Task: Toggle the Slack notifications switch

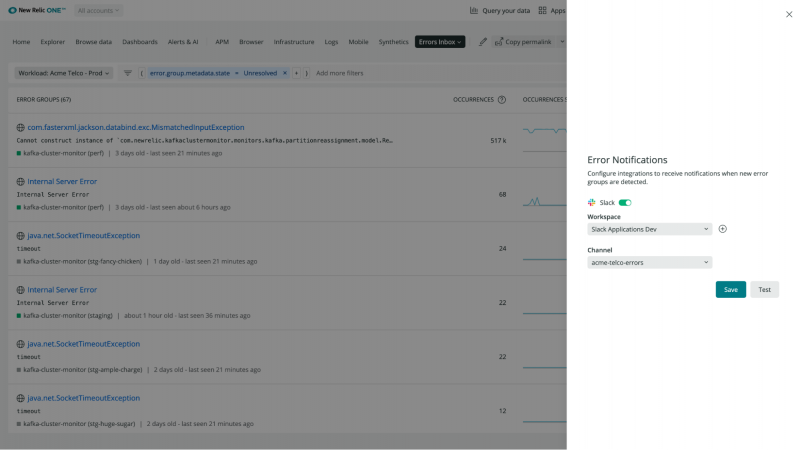Action: (625, 203)
